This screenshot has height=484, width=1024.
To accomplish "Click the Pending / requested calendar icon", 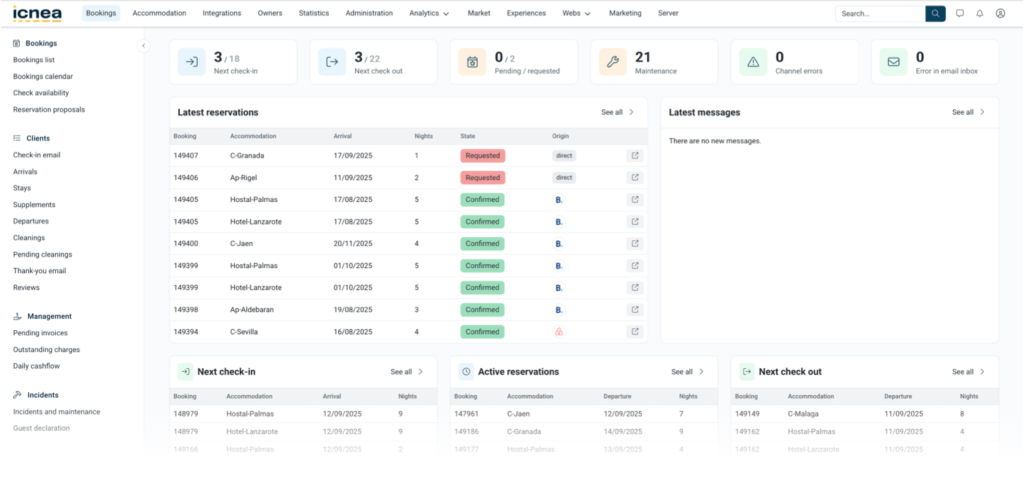I will tap(472, 62).
